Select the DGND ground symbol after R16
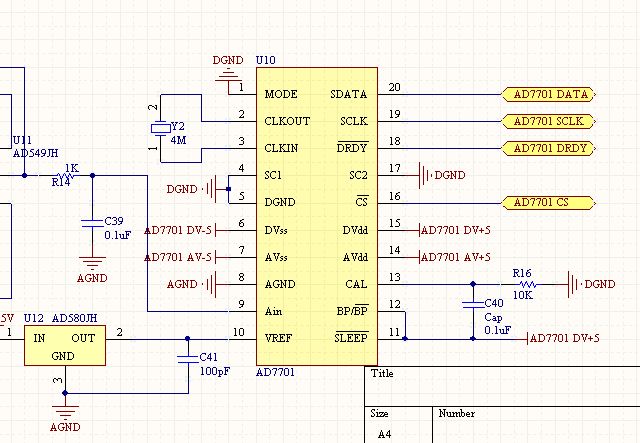Screen dimensions: 640x443 click(575, 284)
